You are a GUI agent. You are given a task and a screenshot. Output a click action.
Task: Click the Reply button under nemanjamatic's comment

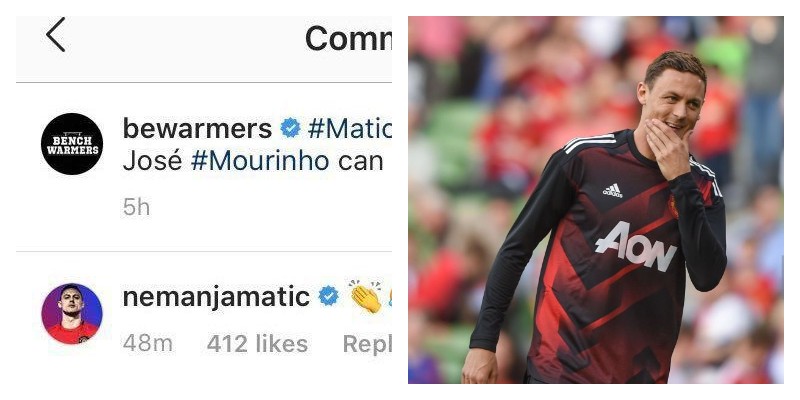(367, 344)
